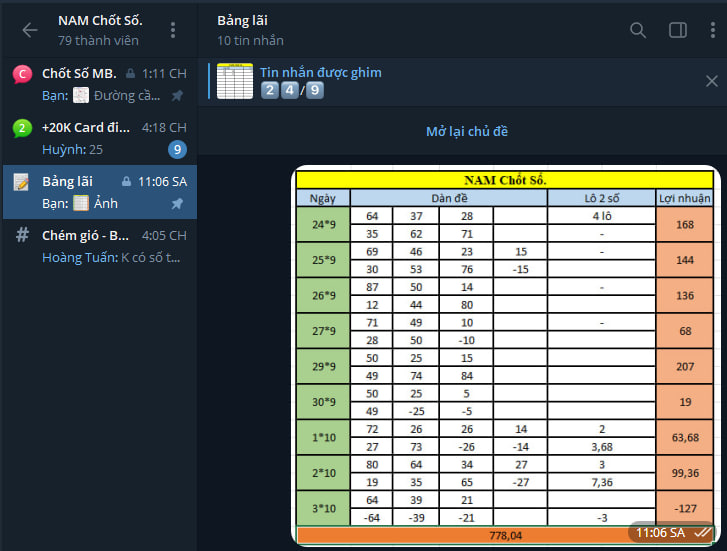Click the back arrow in sidebar header
727x551 pixels.
pyautogui.click(x=30, y=30)
